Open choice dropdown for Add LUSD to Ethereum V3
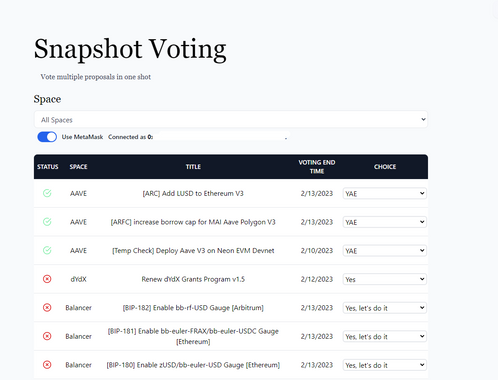Viewport: 498px width, 380px height. point(385,193)
